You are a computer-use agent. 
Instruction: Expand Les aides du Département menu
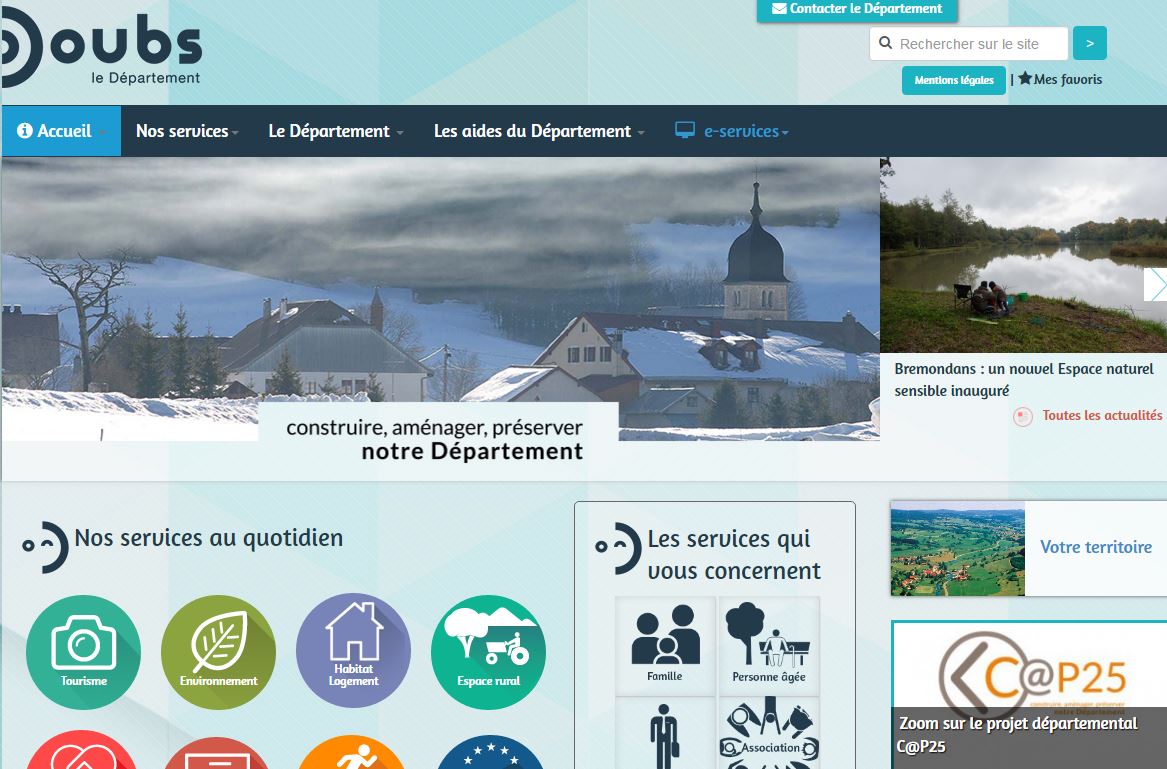(539, 131)
